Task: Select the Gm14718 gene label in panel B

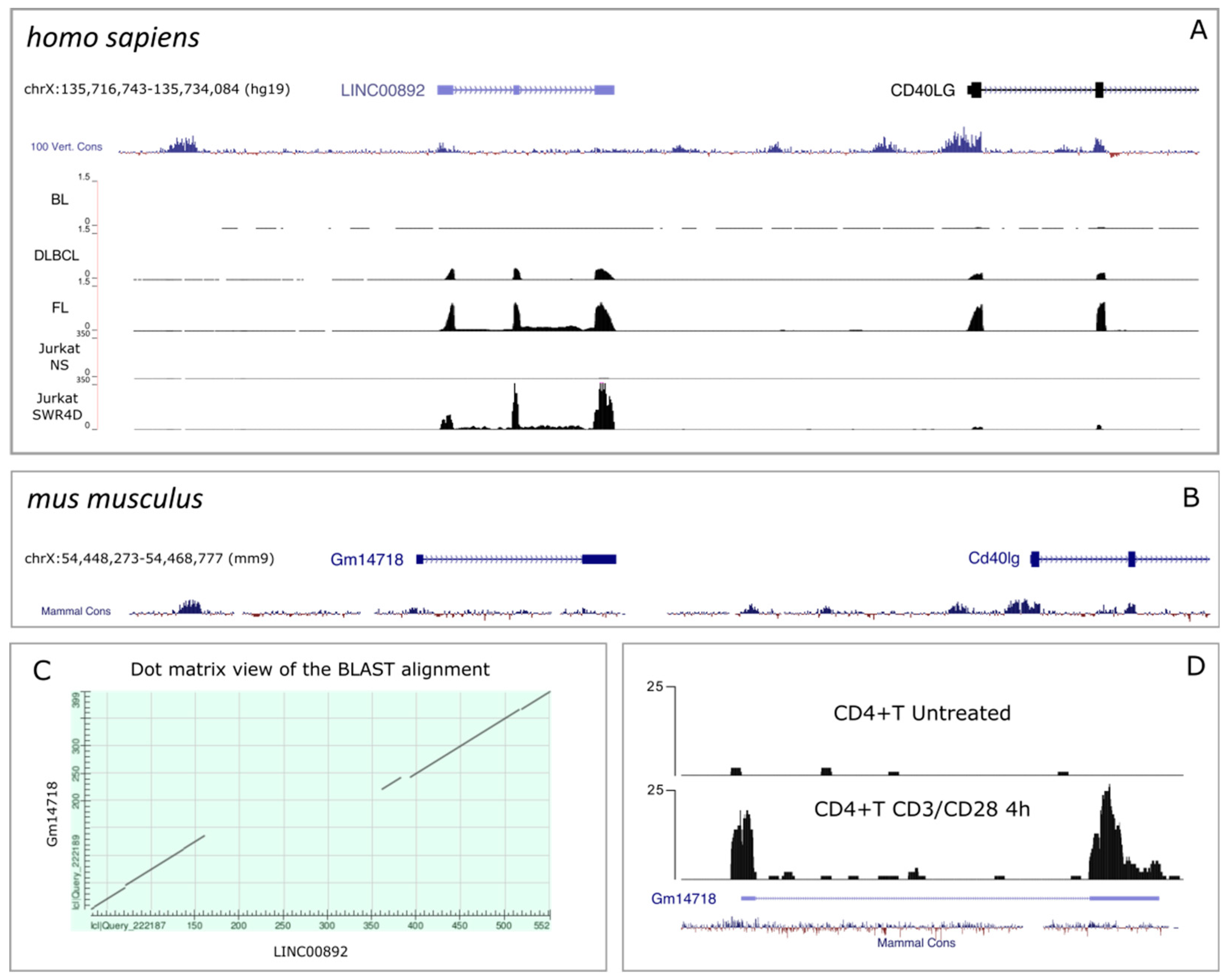Action: tap(367, 559)
